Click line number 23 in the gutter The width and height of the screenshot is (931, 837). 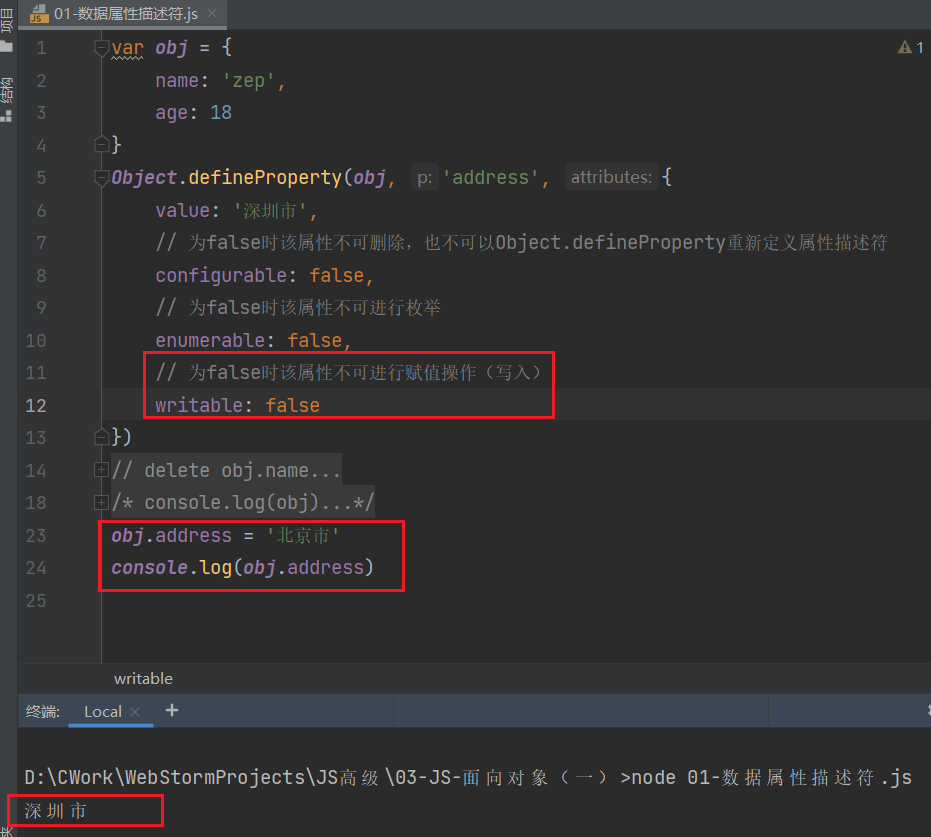pos(36,535)
